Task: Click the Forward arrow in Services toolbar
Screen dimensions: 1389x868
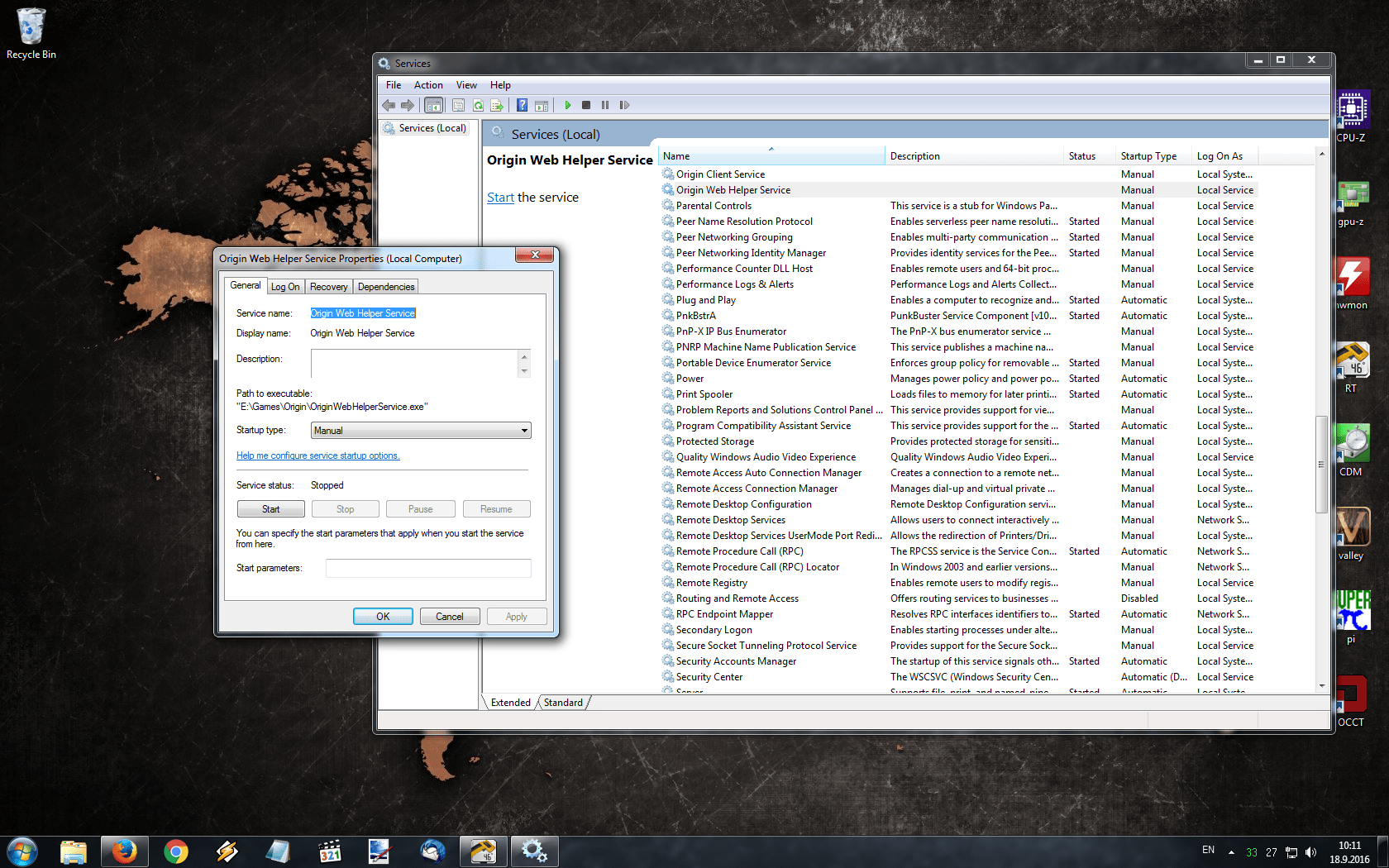Action: (x=408, y=105)
